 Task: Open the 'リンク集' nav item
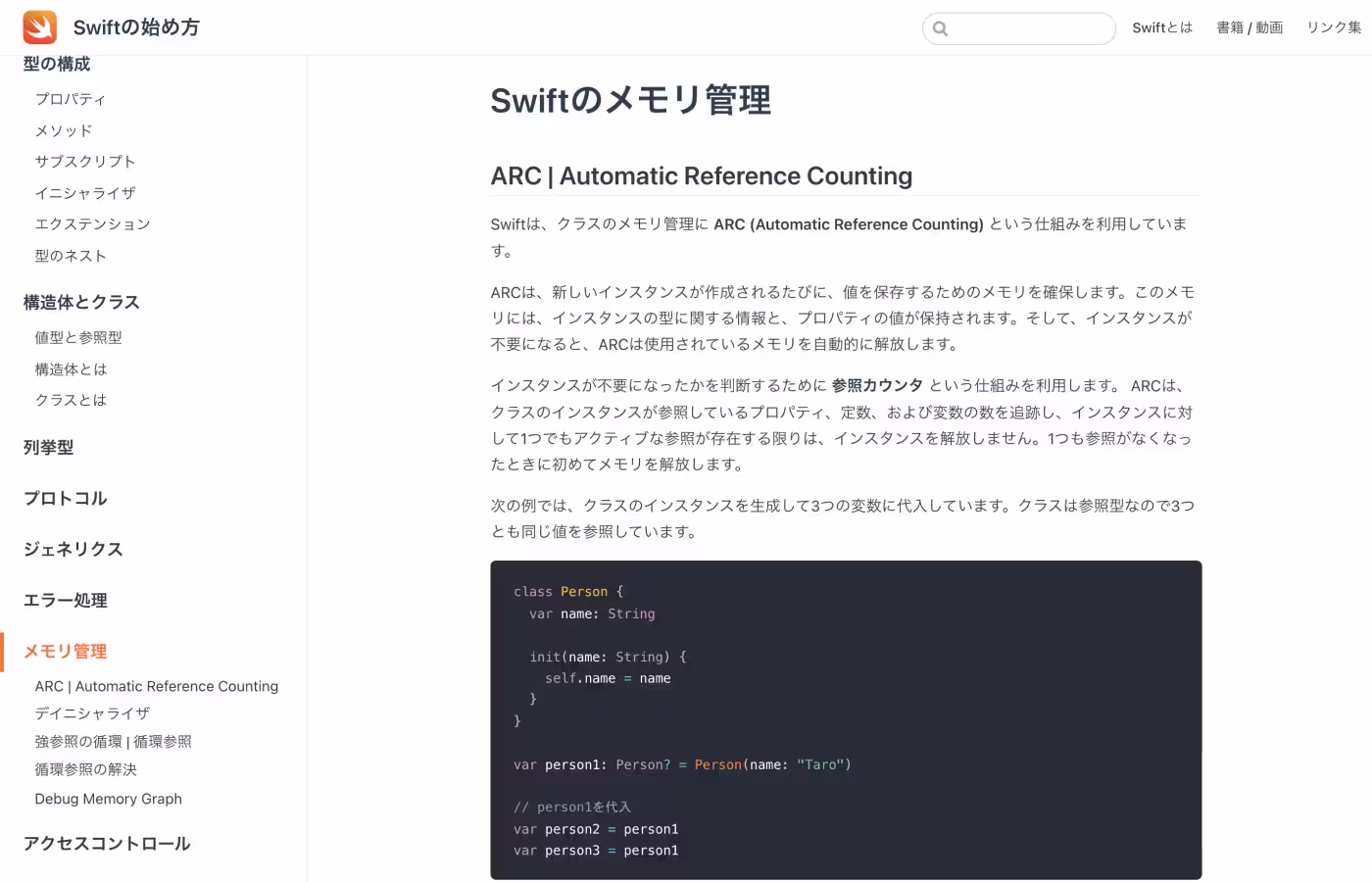(1334, 27)
